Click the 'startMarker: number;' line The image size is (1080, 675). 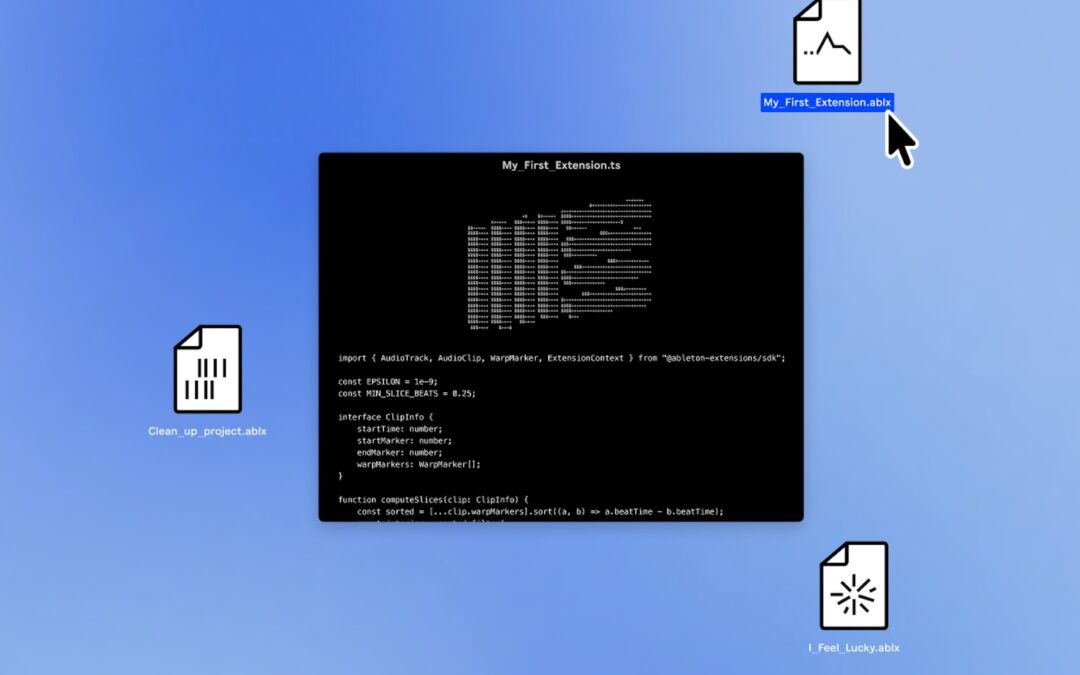coord(404,441)
